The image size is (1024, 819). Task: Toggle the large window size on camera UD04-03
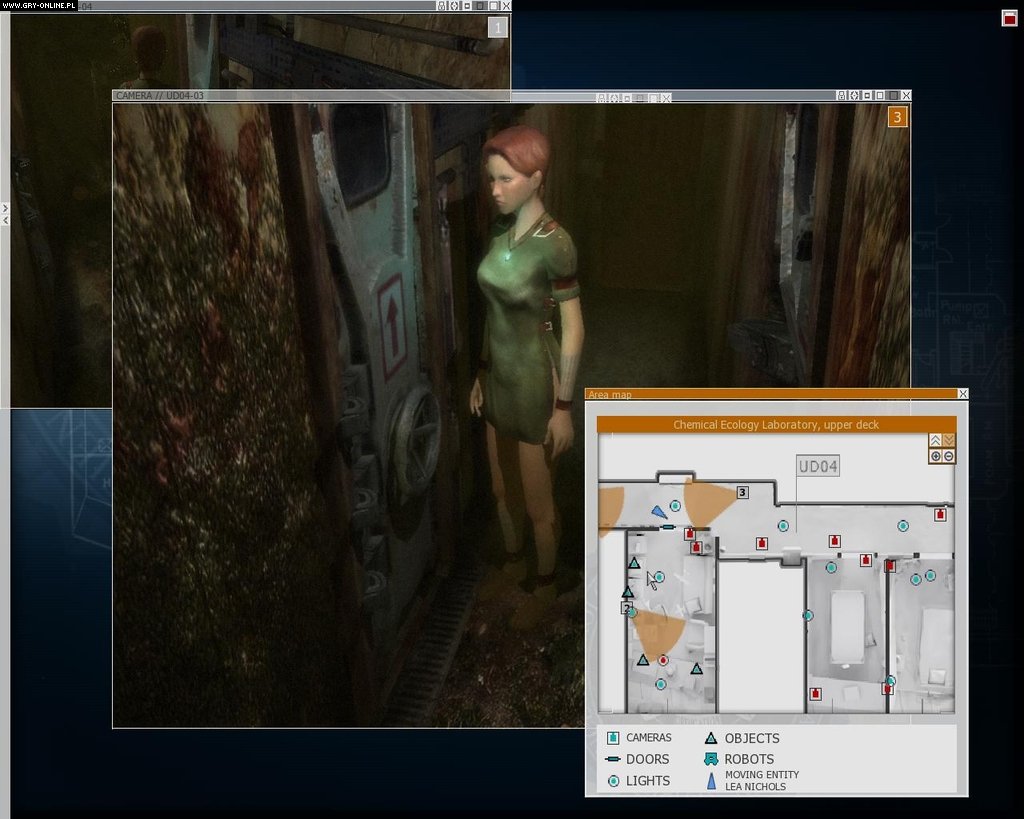(x=893, y=97)
